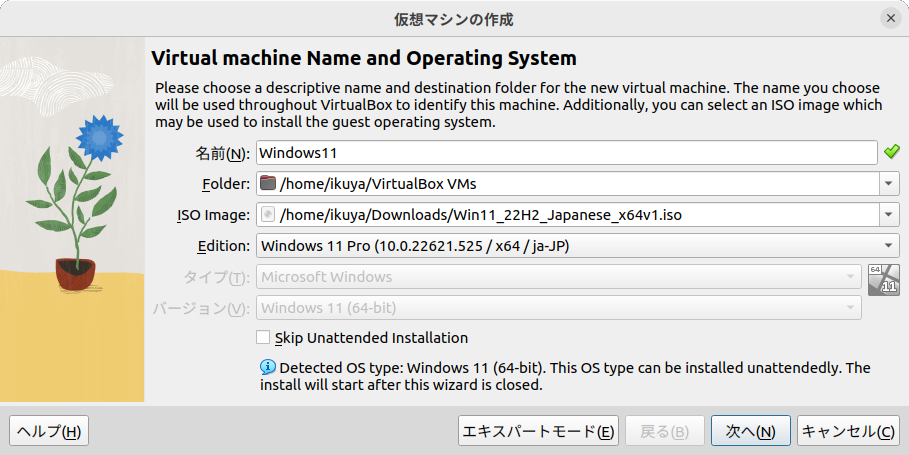Click the Windows 11 64-bit OS icon
This screenshot has width=909, height=455.
(883, 279)
